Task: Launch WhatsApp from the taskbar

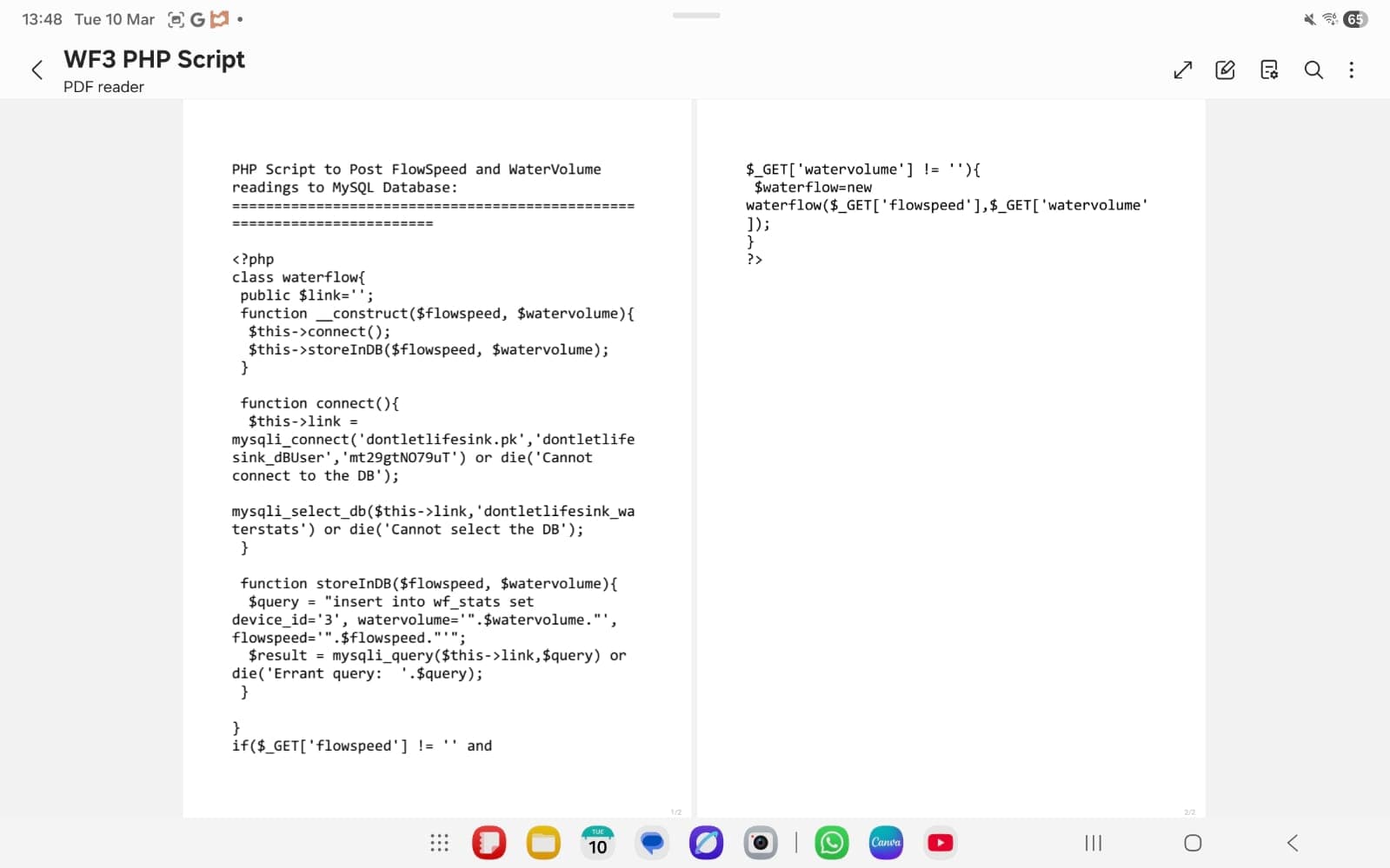Action: (832, 843)
